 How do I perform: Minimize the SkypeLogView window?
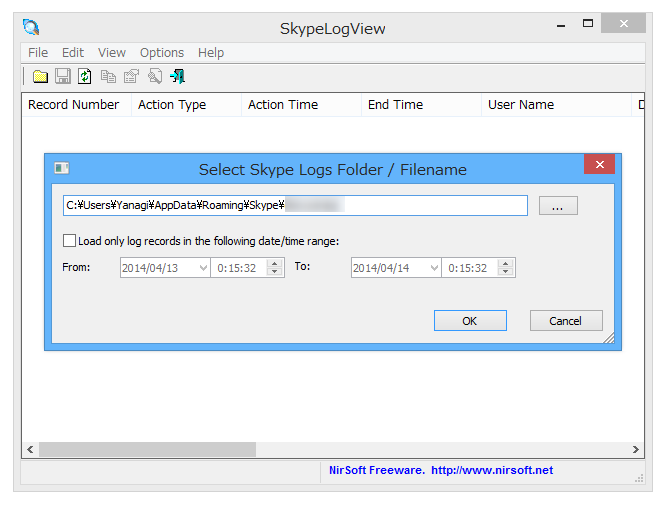coord(561,25)
